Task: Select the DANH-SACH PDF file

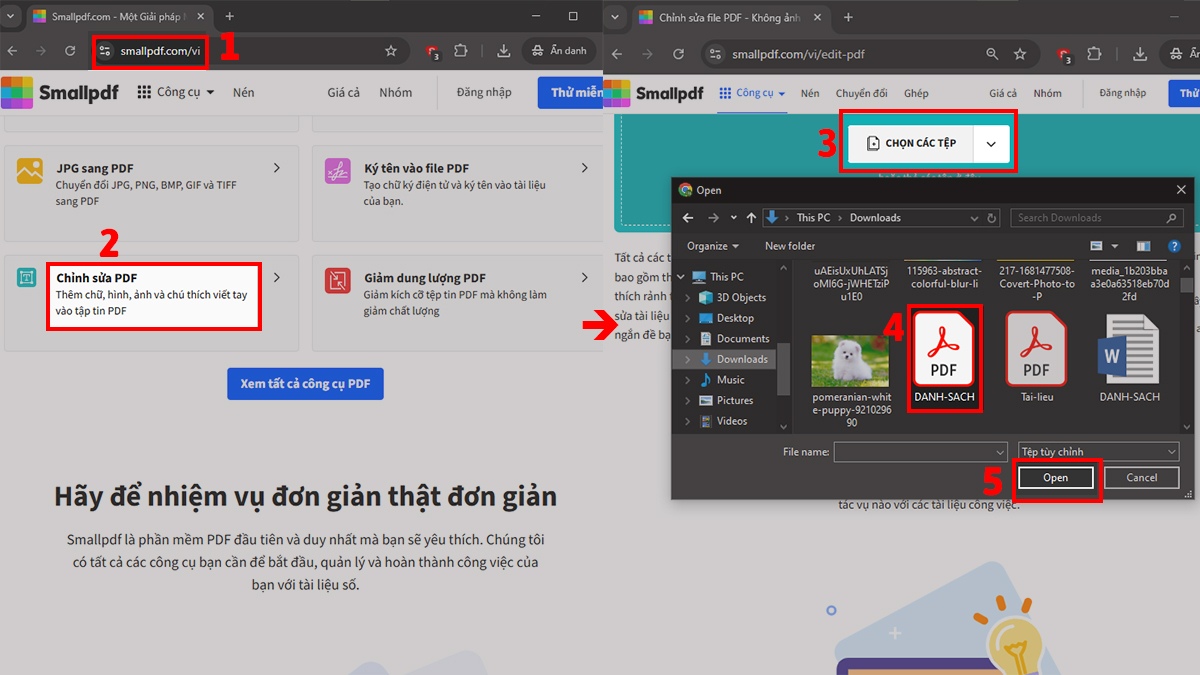Action: click(x=944, y=357)
